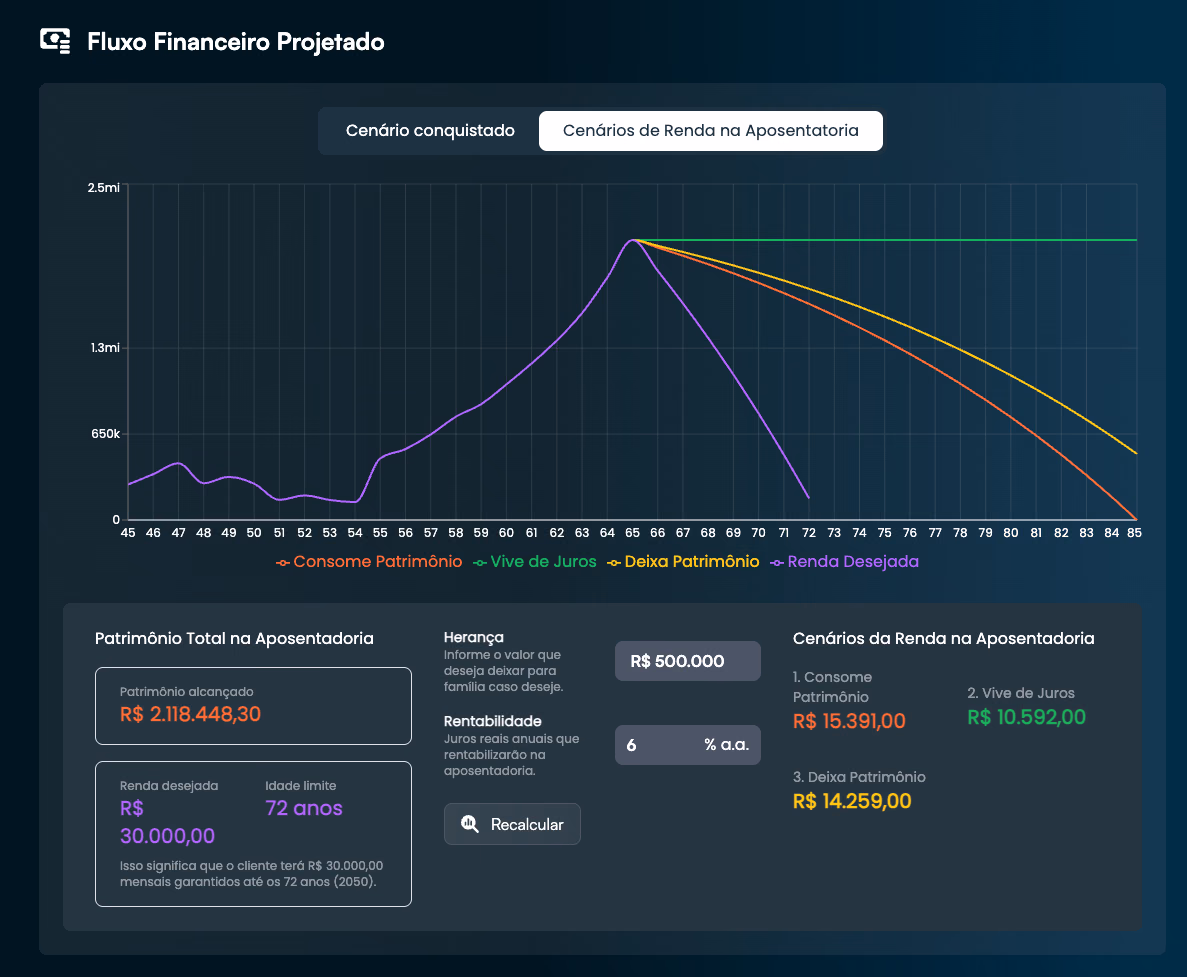Click the magnifier icon on Recalcular button
This screenshot has width=1187, height=977.
coord(470,824)
